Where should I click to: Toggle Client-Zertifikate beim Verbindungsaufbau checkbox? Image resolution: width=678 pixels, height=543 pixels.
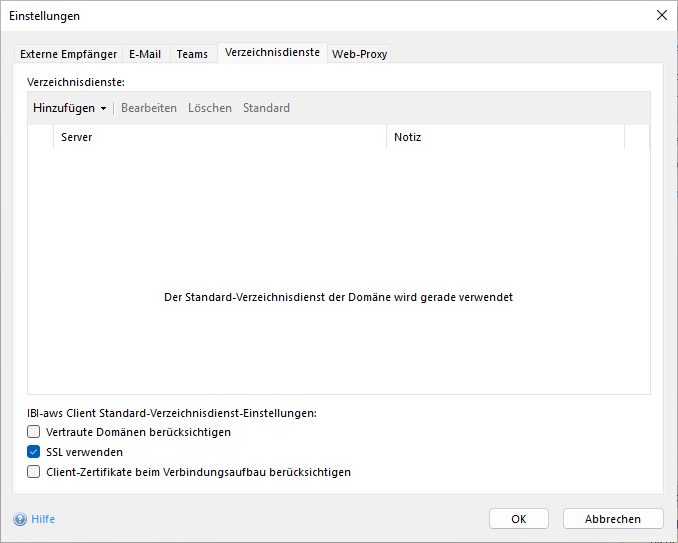[x=34, y=472]
